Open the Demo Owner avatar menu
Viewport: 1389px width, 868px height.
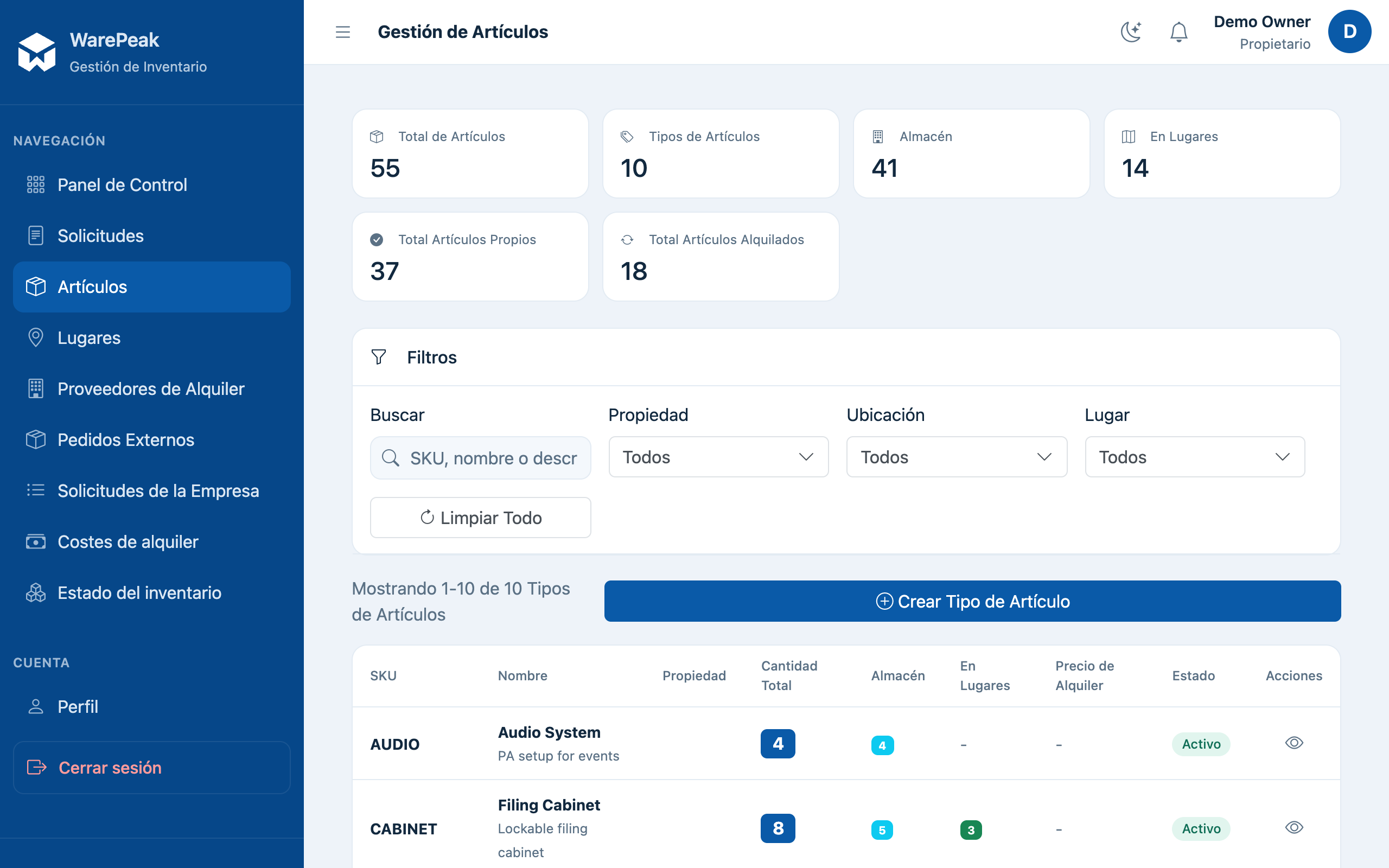(1349, 31)
